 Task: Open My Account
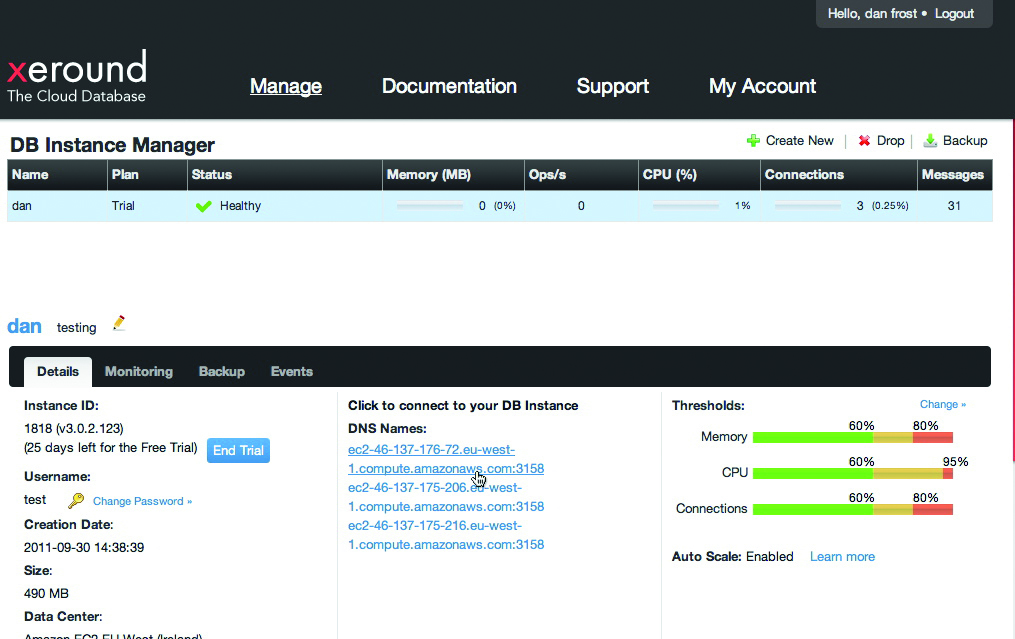click(x=763, y=86)
